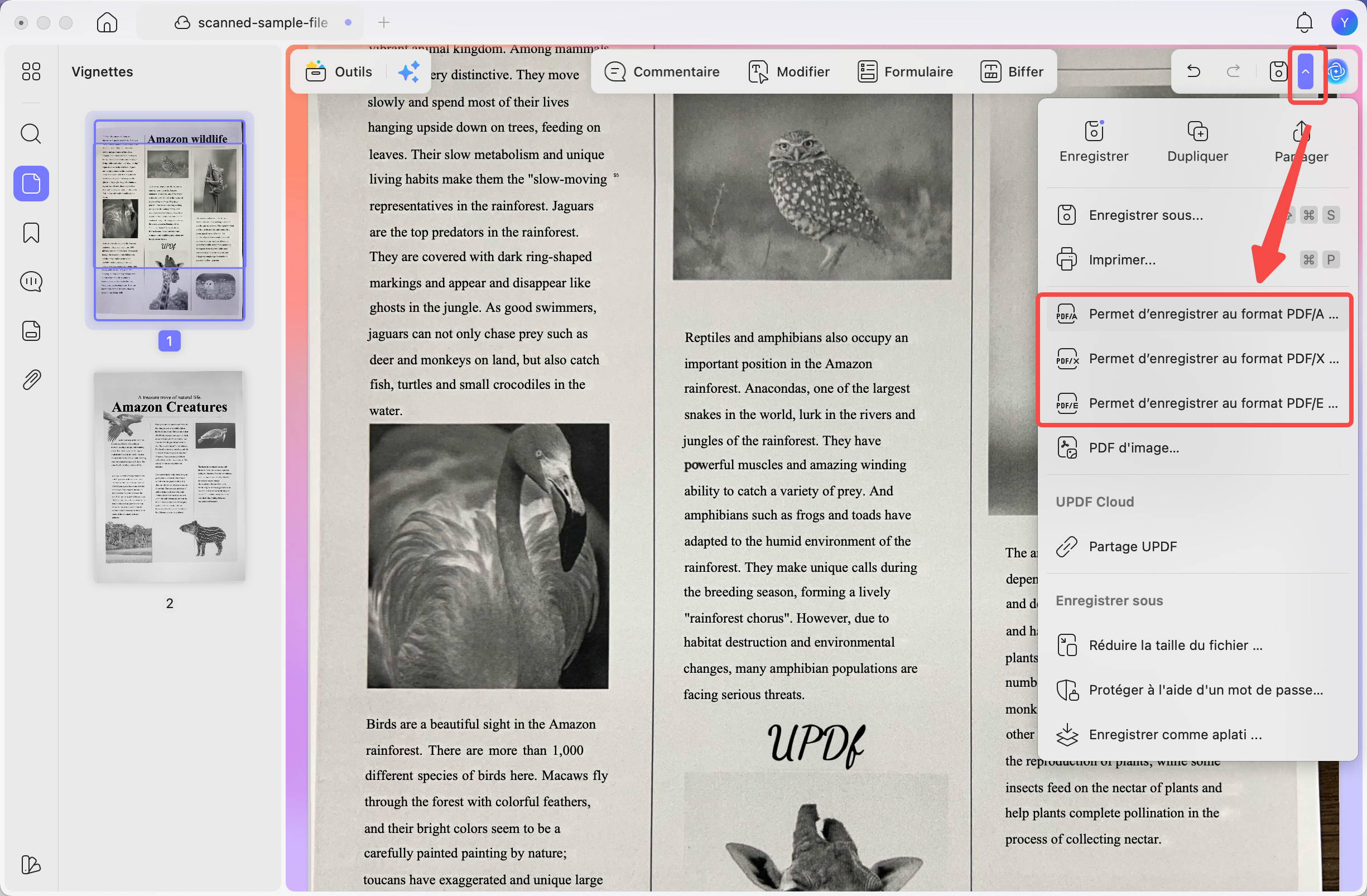Choose Enregistrer comme aplati option
The image size is (1367, 896).
[1197, 735]
